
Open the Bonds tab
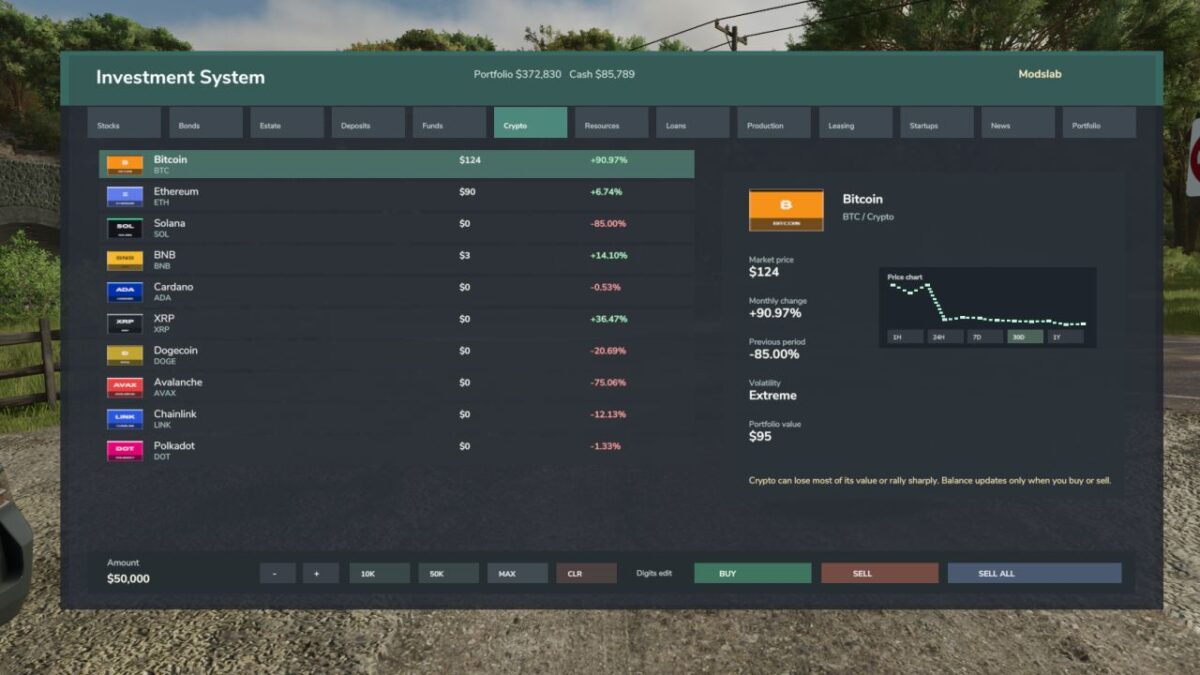pyautogui.click(x=205, y=123)
